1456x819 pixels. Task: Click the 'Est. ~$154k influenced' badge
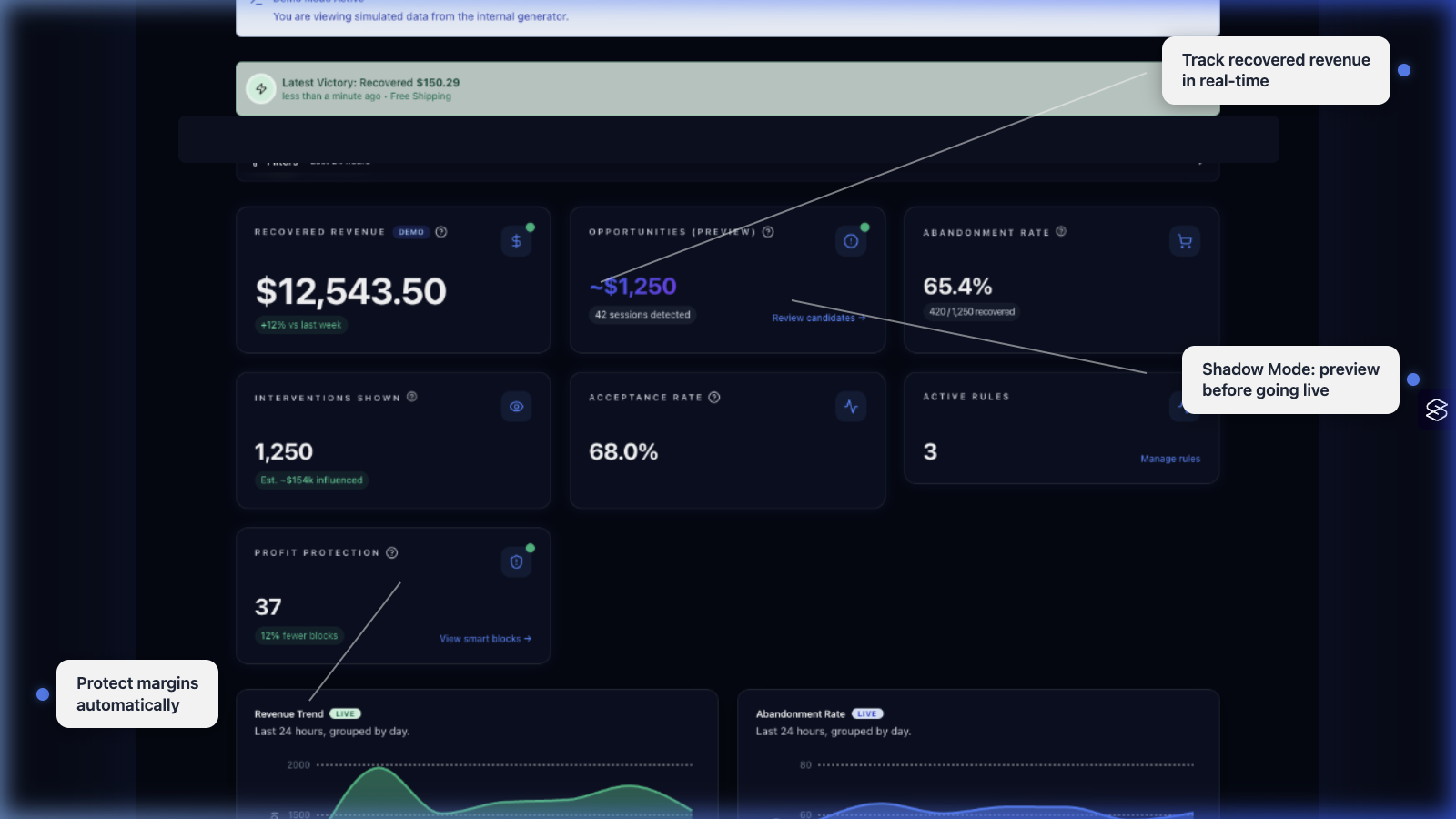(311, 480)
